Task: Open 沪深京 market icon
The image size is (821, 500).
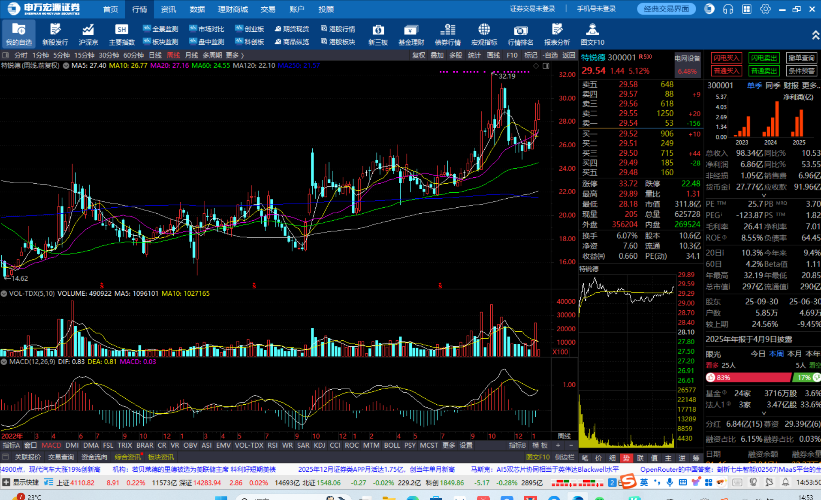Action: [x=88, y=34]
